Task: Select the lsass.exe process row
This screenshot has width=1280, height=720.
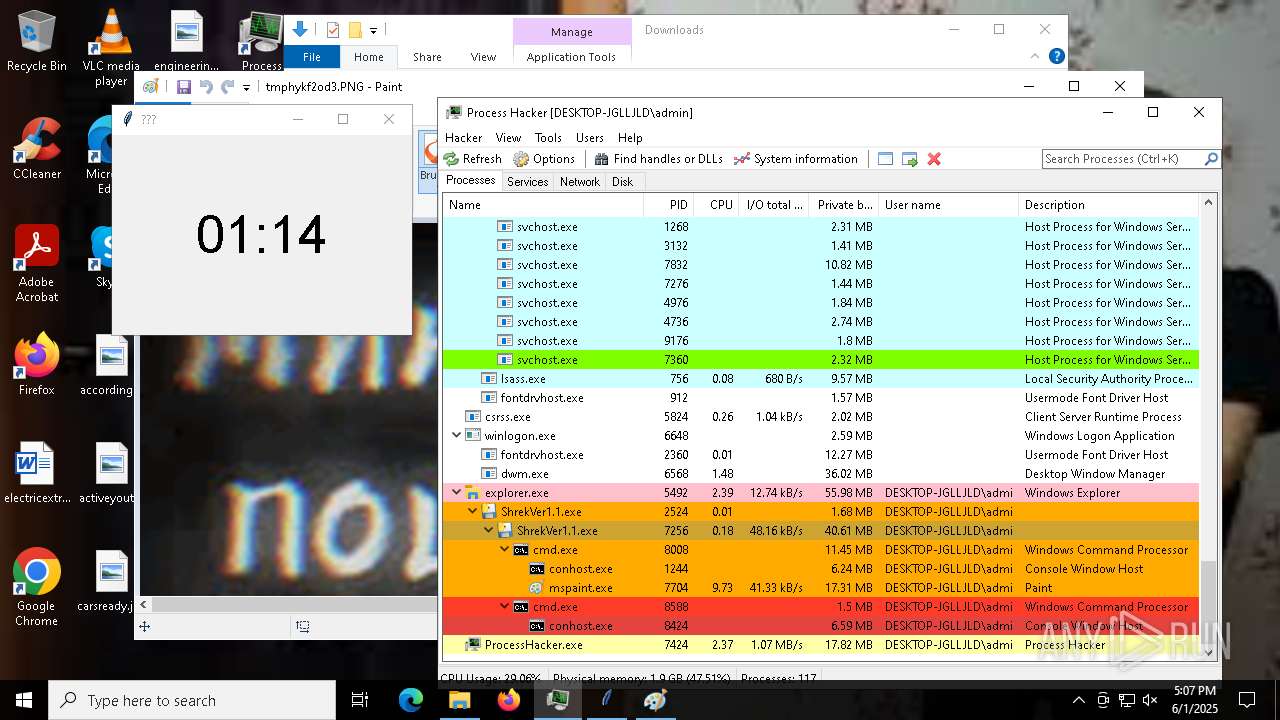Action: point(820,379)
